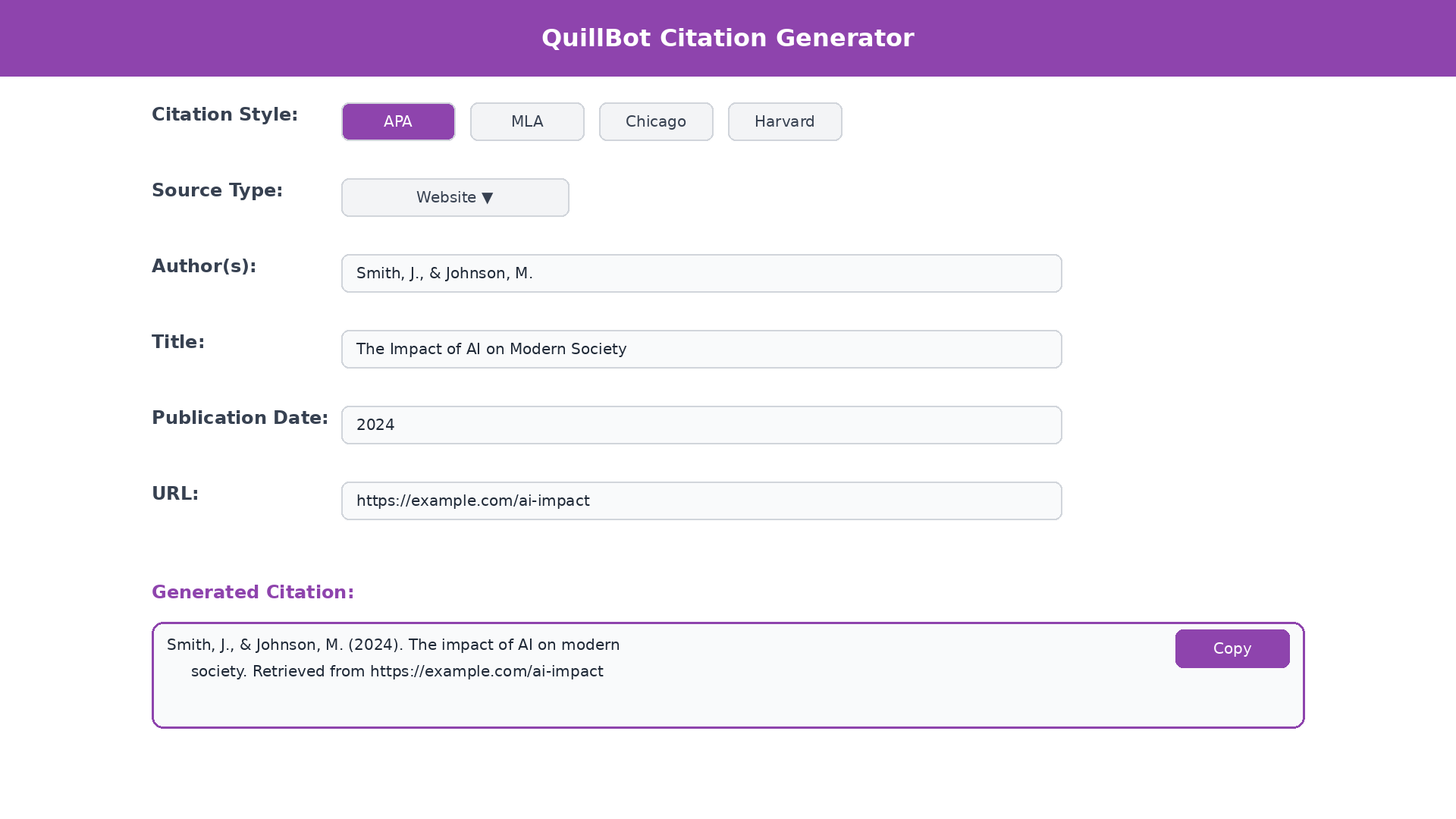This screenshot has height=819, width=1456.
Task: Select the author text Smith, J., & Johnson, M.
Action: coord(444,273)
